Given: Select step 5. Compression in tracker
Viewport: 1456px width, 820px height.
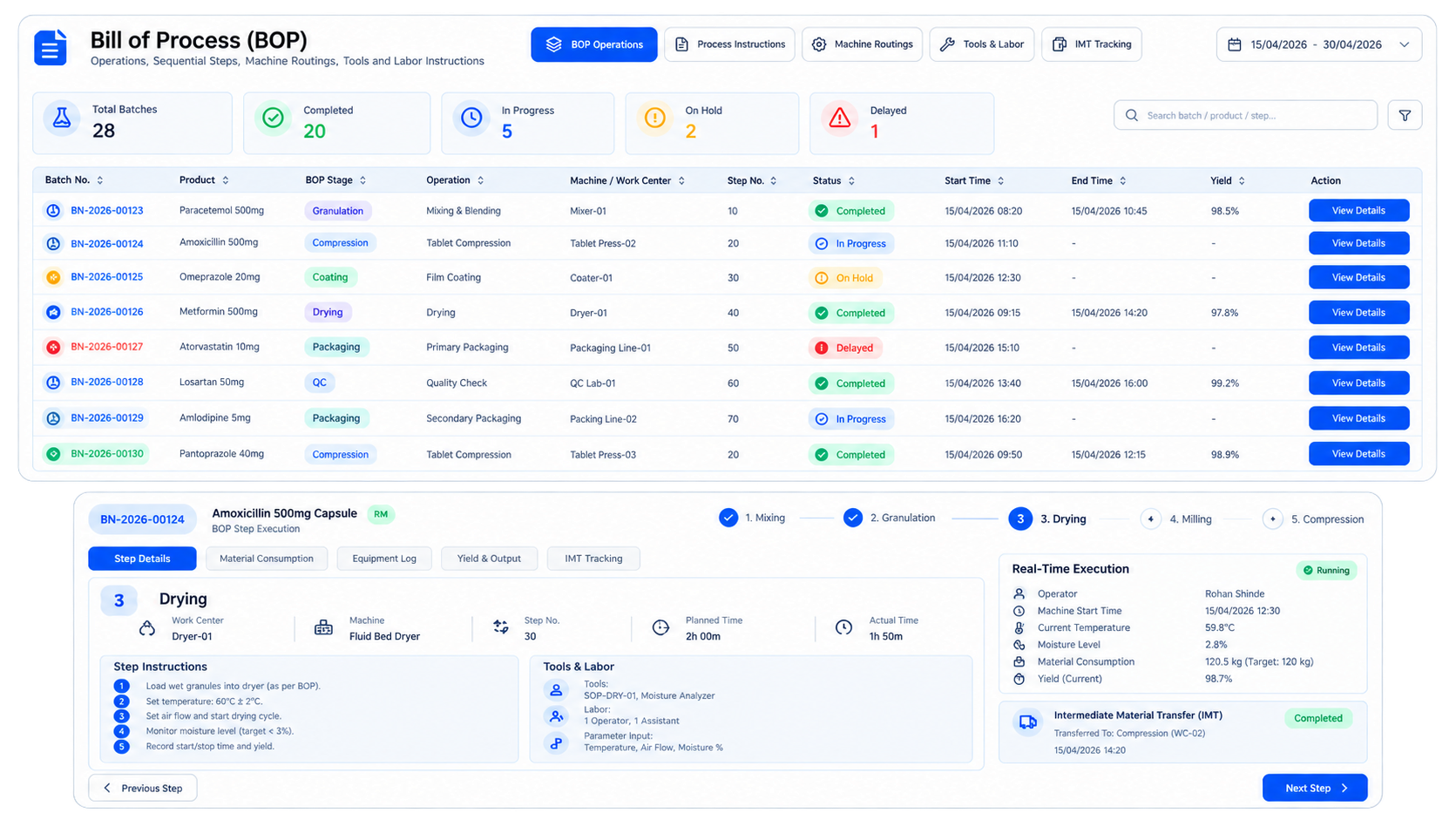Looking at the screenshot, I should [x=1314, y=518].
